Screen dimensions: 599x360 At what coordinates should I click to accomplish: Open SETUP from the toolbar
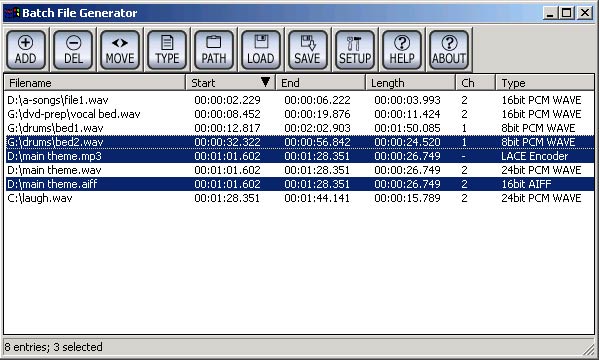(355, 50)
